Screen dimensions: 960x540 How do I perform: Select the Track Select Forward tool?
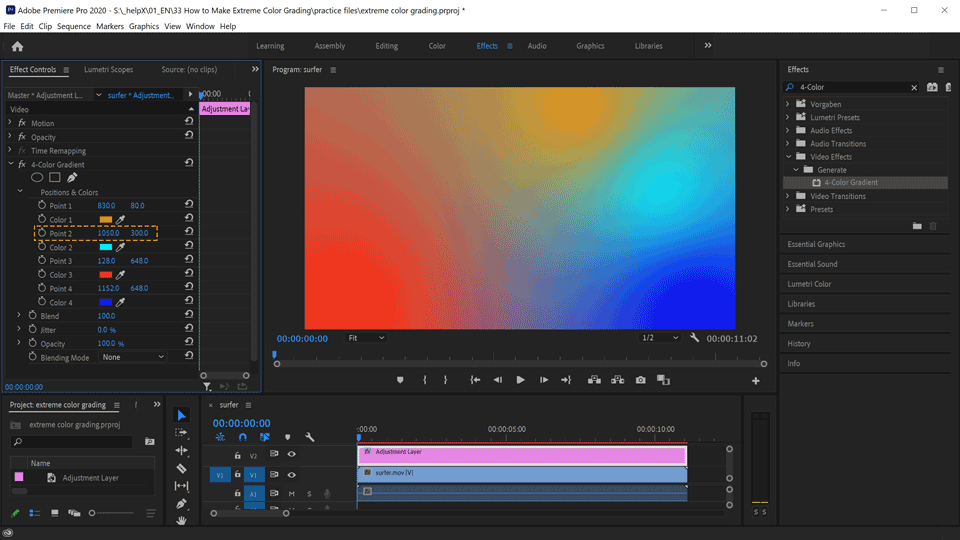pyautogui.click(x=181, y=433)
